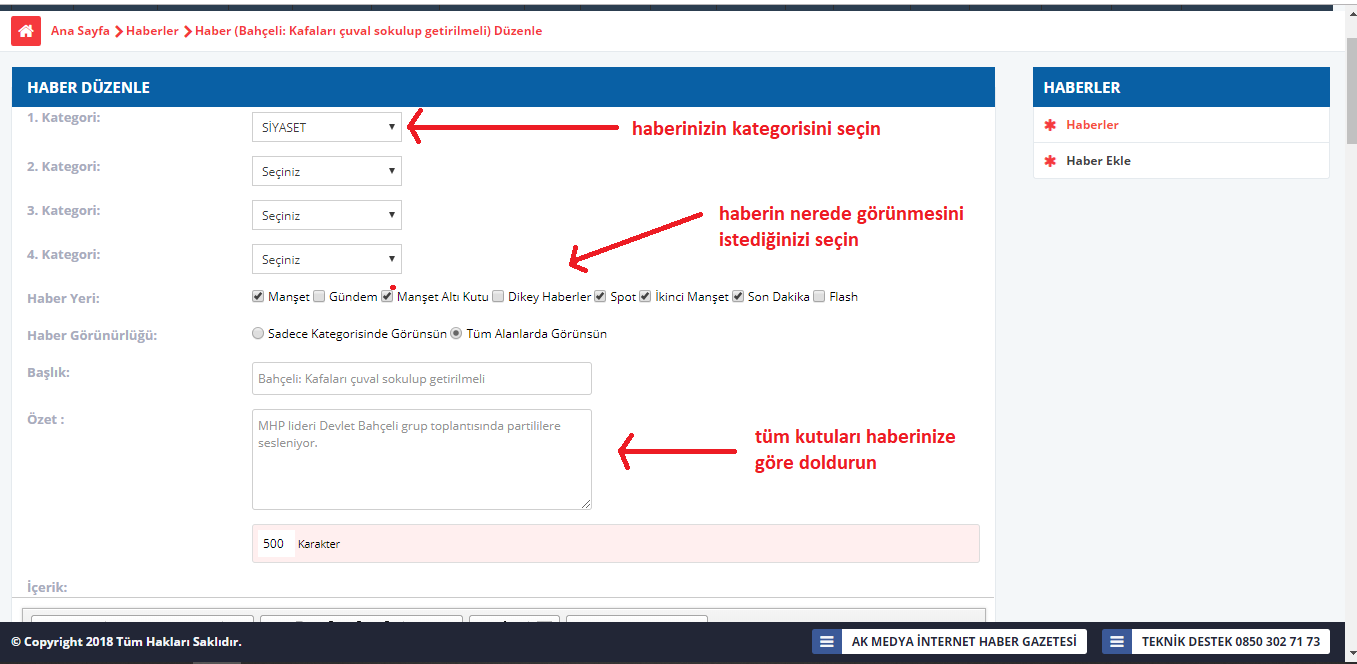Open Haberler in the sidebar menu
The height and width of the screenshot is (664, 1357).
click(x=1092, y=125)
